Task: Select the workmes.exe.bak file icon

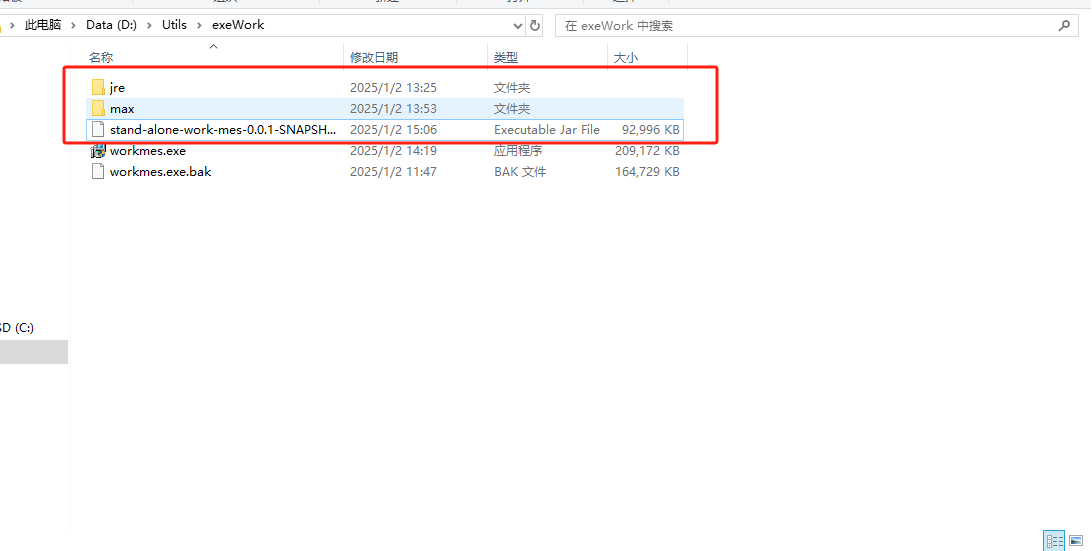Action: pyautogui.click(x=98, y=172)
